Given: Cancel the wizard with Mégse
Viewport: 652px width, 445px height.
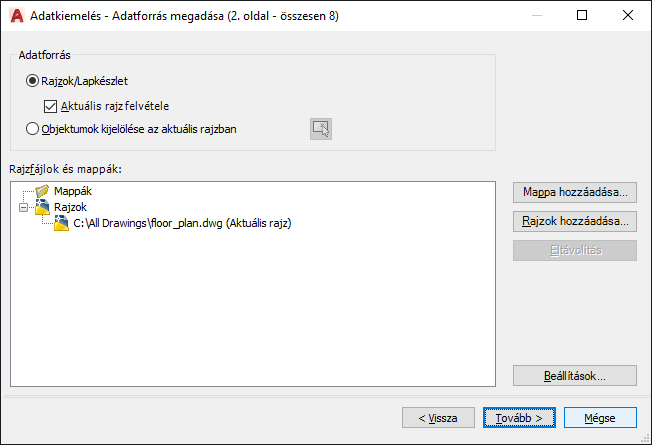Looking at the screenshot, I should pyautogui.click(x=600, y=417).
